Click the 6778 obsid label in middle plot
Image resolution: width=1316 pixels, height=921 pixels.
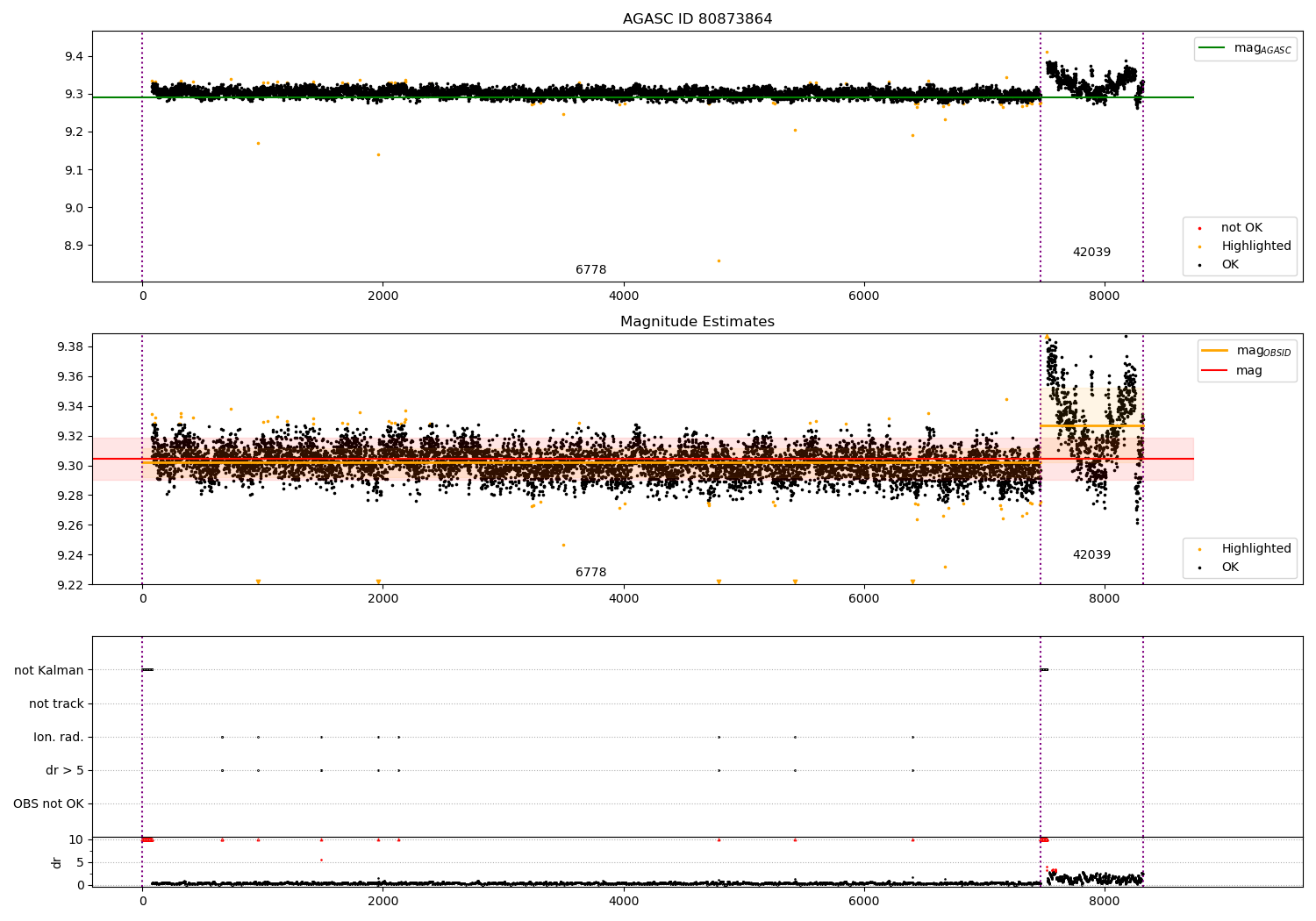590,573
